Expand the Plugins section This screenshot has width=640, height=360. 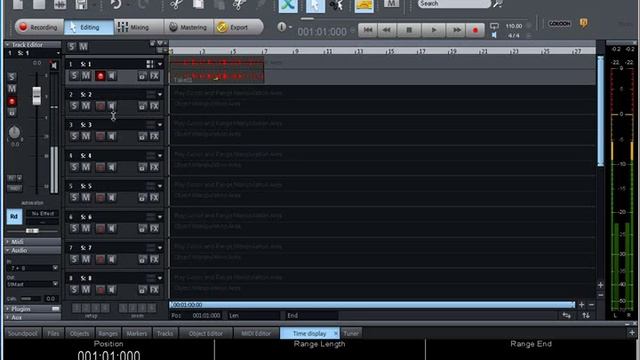point(33,309)
